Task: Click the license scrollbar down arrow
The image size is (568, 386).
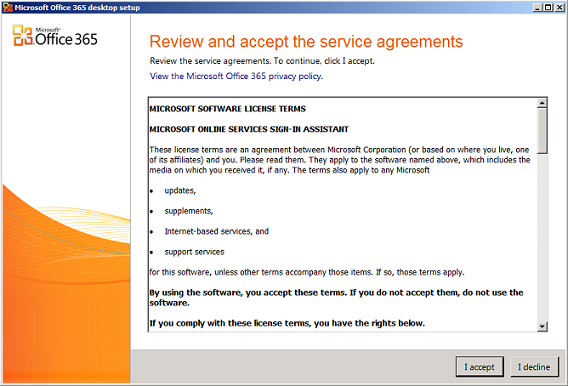Action: 542,326
